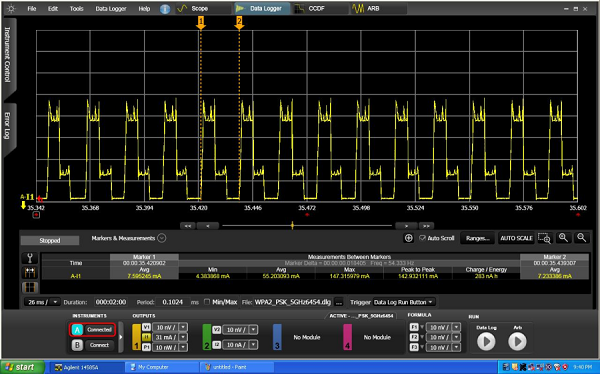Image resolution: width=600 pixels, height=374 pixels.
Task: Toggle P1 power trace on output 1
Action: coord(147,347)
